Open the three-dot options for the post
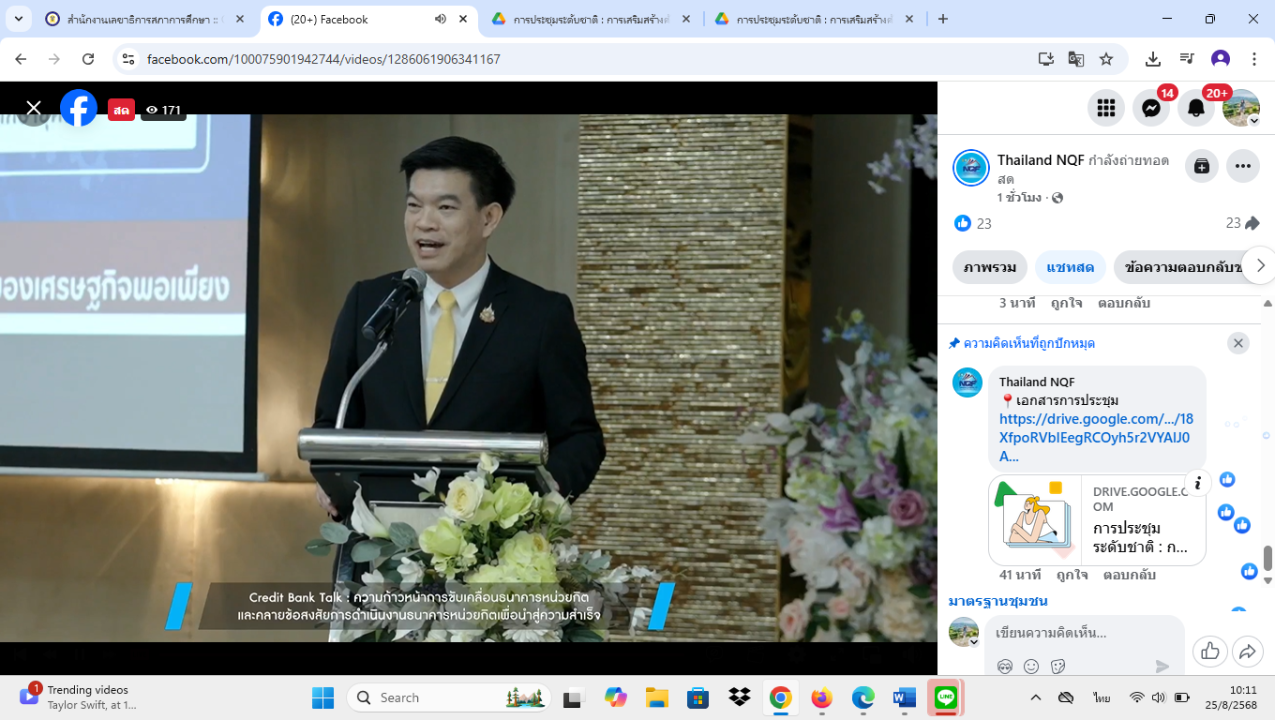 [1243, 166]
